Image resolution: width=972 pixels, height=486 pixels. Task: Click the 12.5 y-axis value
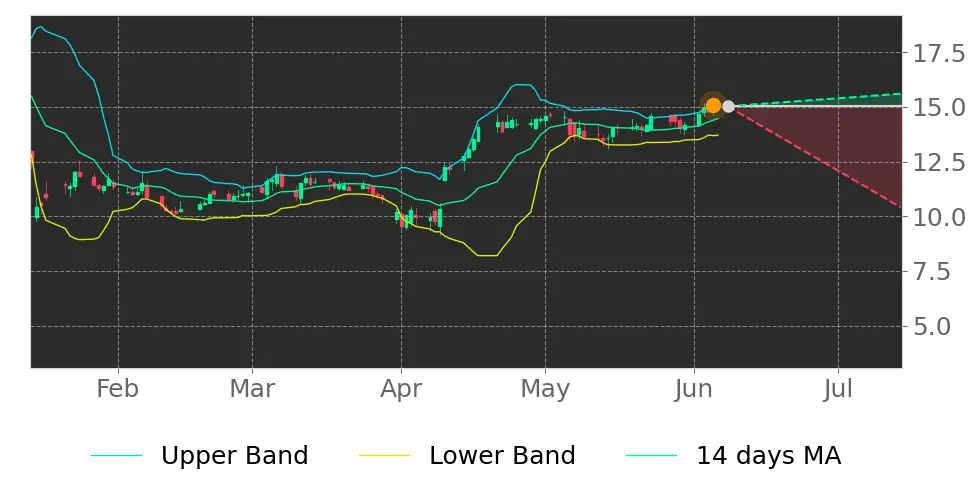pos(937,162)
